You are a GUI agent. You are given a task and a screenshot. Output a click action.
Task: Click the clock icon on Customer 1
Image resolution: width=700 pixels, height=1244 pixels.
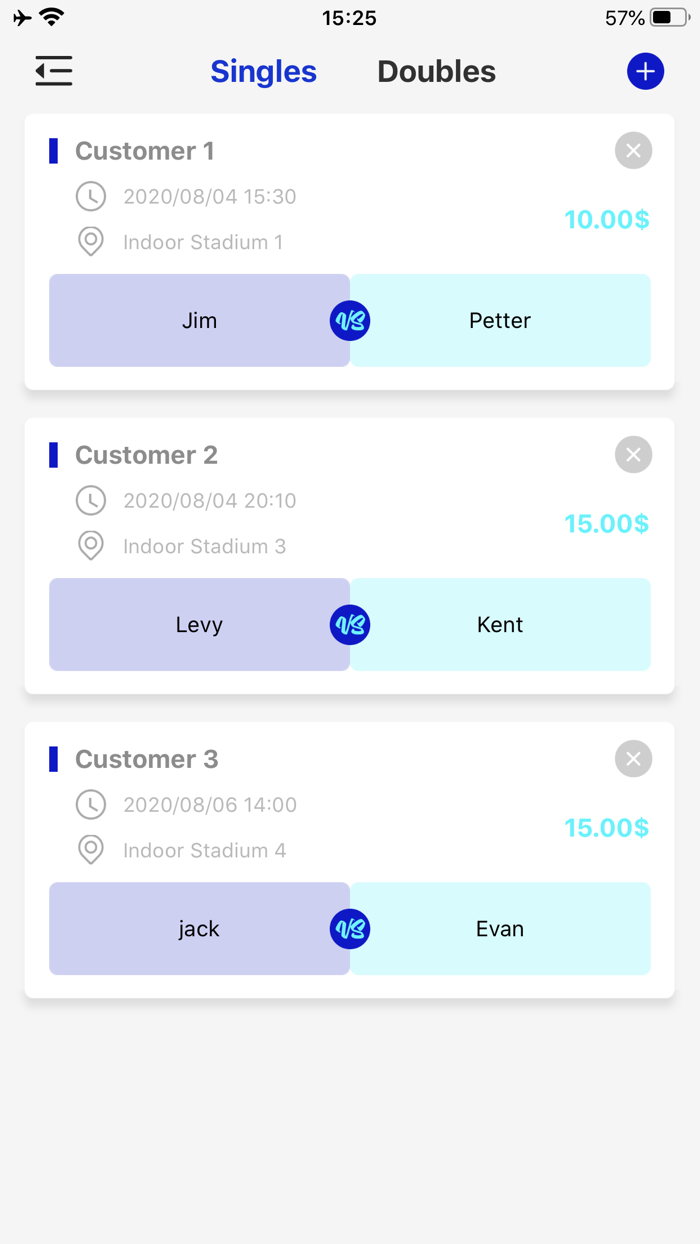click(91, 196)
